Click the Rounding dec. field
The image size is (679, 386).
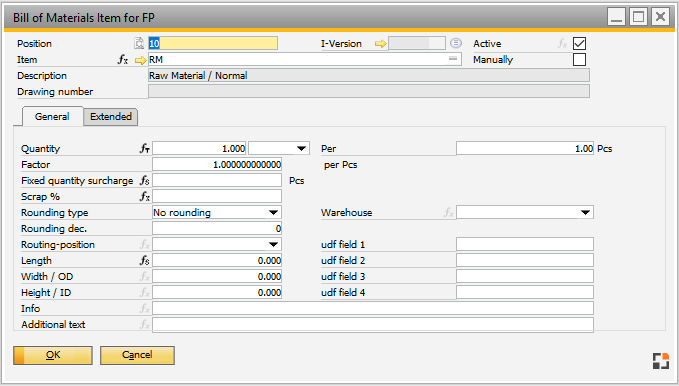click(217, 229)
